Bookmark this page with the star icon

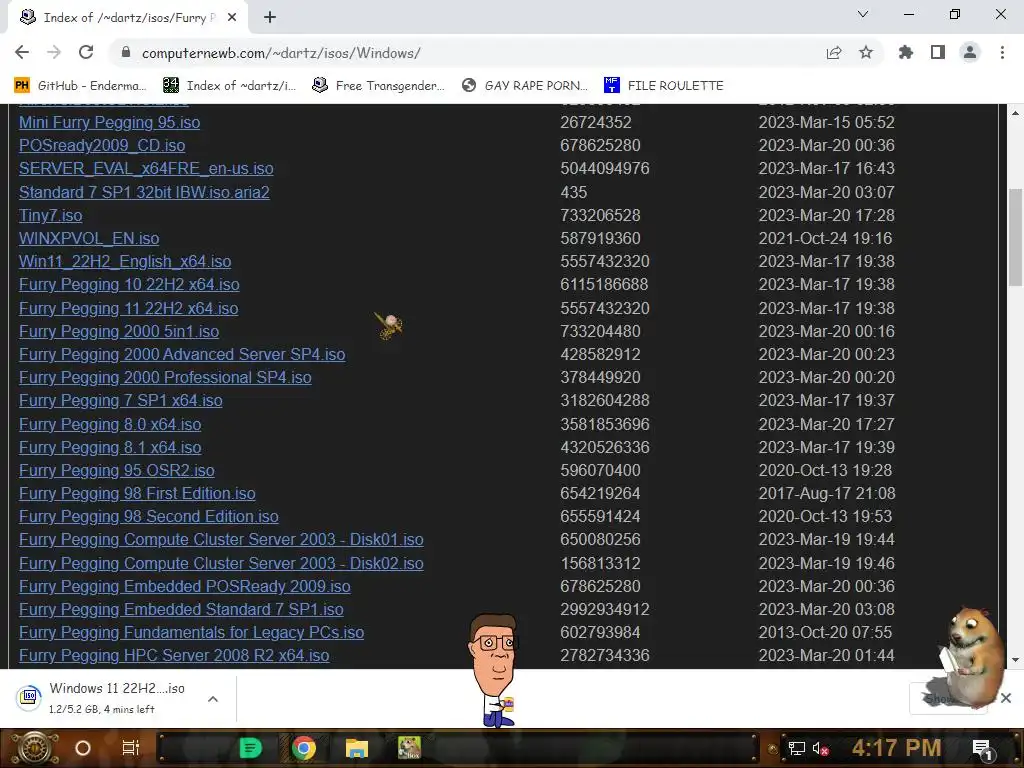(866, 52)
